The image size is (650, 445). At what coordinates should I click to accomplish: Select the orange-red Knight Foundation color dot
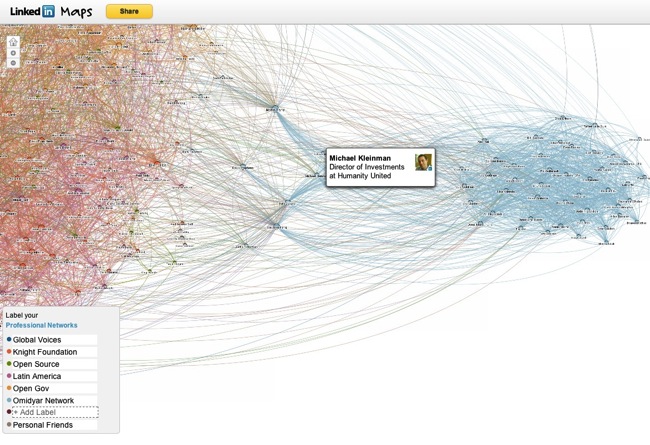(9, 351)
